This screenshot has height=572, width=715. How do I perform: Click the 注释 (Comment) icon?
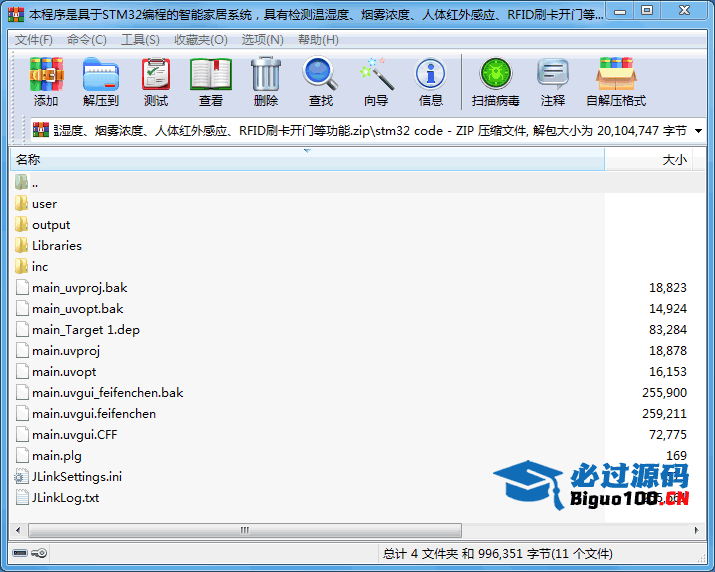(x=553, y=75)
